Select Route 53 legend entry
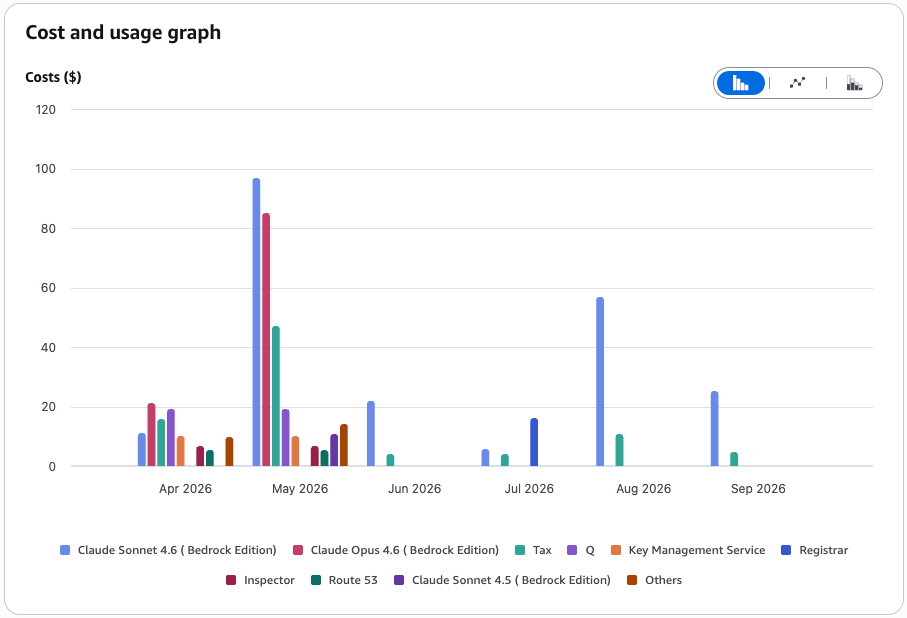The image size is (907, 618). (344, 580)
